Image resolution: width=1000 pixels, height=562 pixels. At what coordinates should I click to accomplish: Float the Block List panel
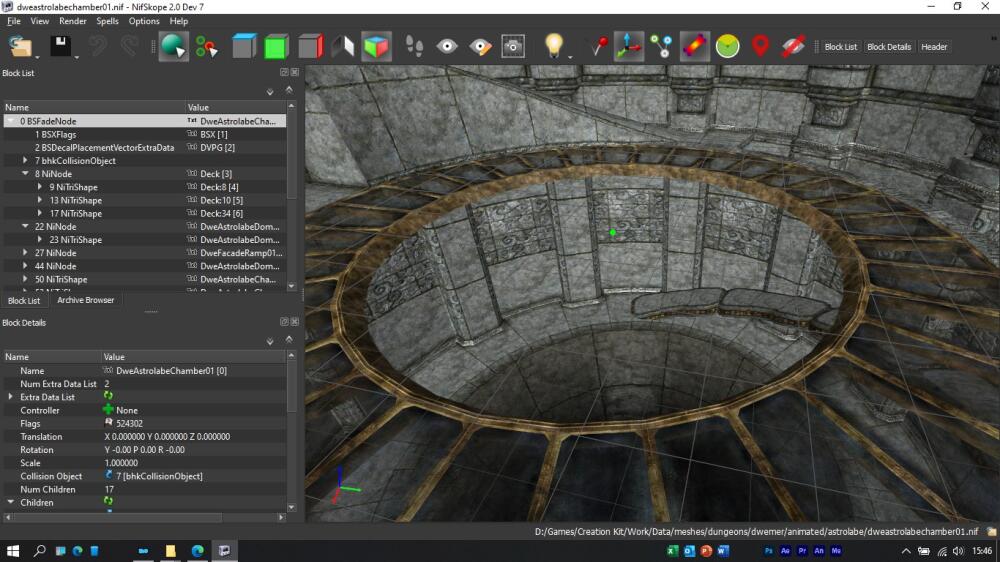click(x=284, y=73)
